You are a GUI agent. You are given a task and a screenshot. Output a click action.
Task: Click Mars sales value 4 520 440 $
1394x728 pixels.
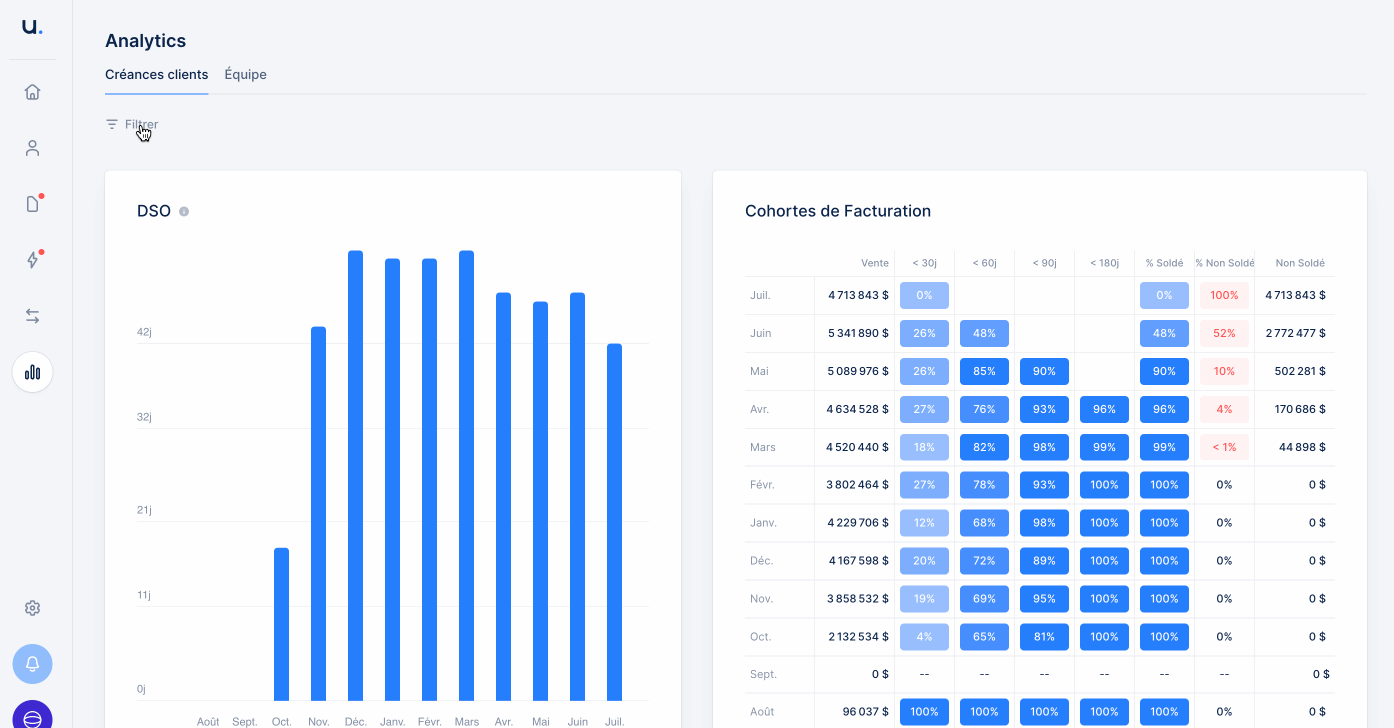[858, 447]
